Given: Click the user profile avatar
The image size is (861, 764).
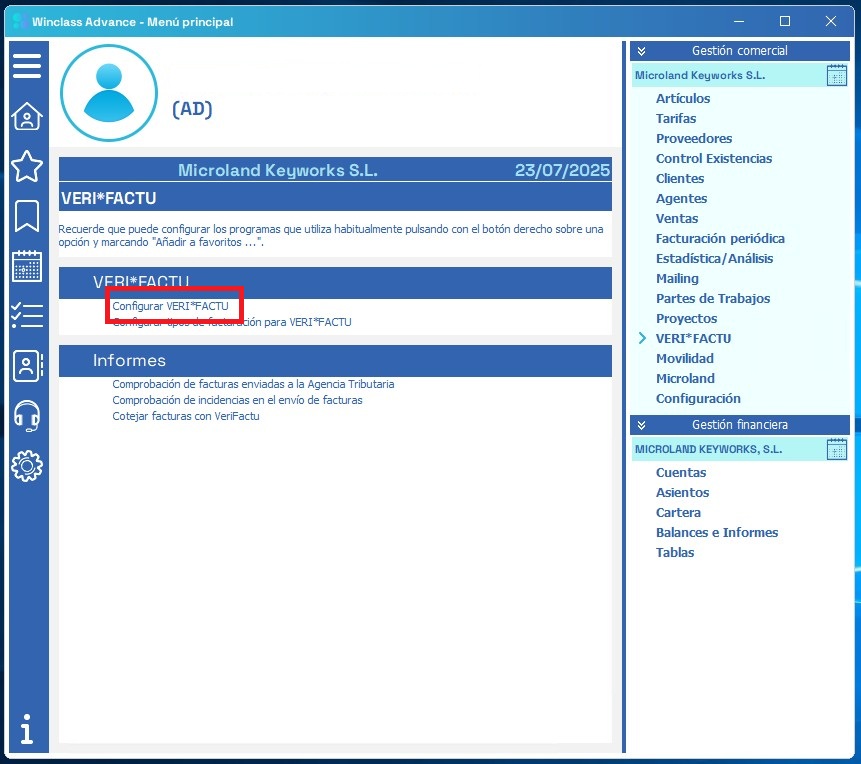Looking at the screenshot, I should coord(109,93).
